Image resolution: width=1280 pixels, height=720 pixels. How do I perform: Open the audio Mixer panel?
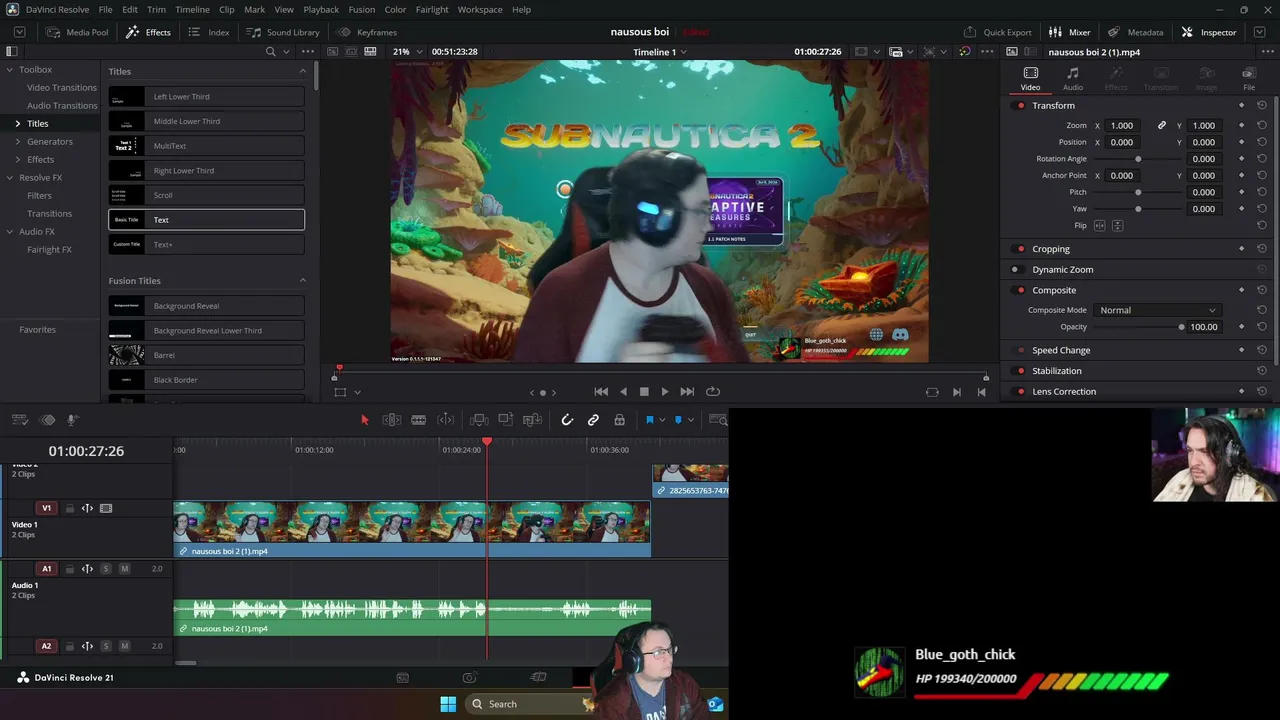1070,32
